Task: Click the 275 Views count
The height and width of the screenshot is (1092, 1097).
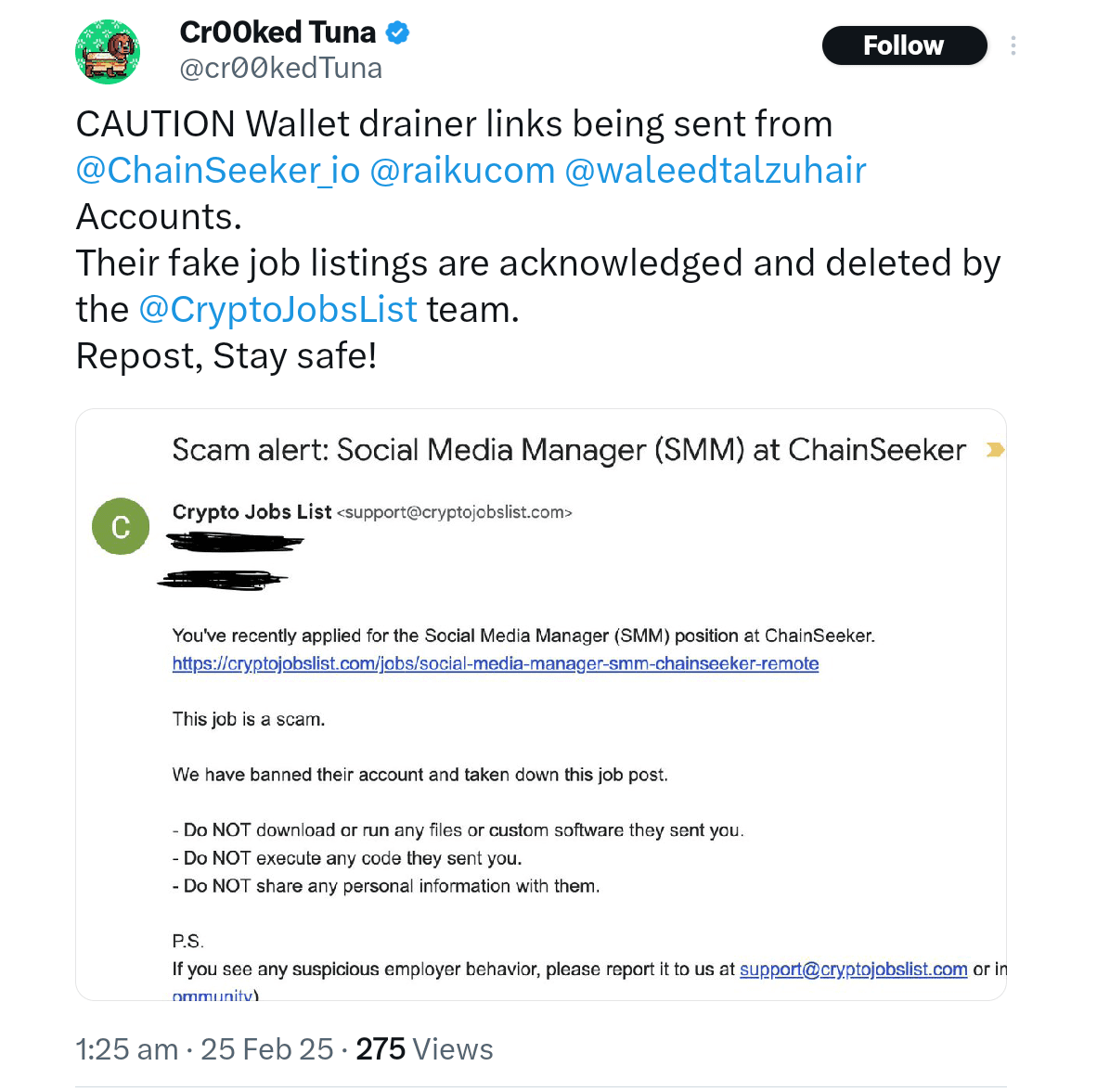Action: pyautogui.click(x=424, y=1049)
